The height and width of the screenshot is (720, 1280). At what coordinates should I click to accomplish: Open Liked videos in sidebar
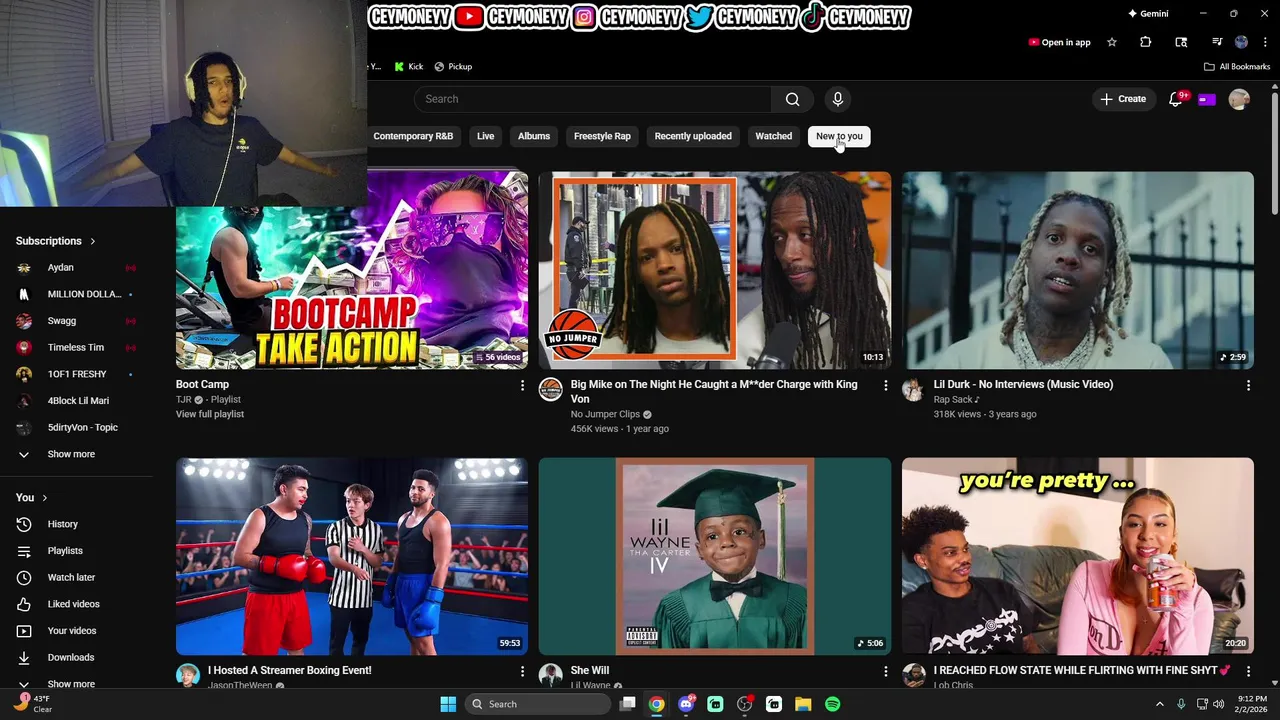point(75,604)
